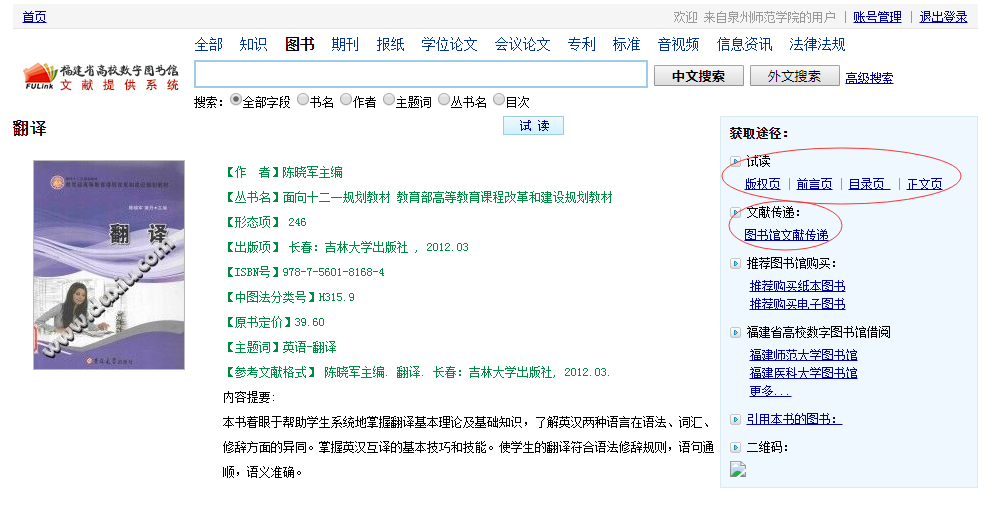Open the 图书馆文献传递 link
The height and width of the screenshot is (508, 994).
tap(786, 235)
